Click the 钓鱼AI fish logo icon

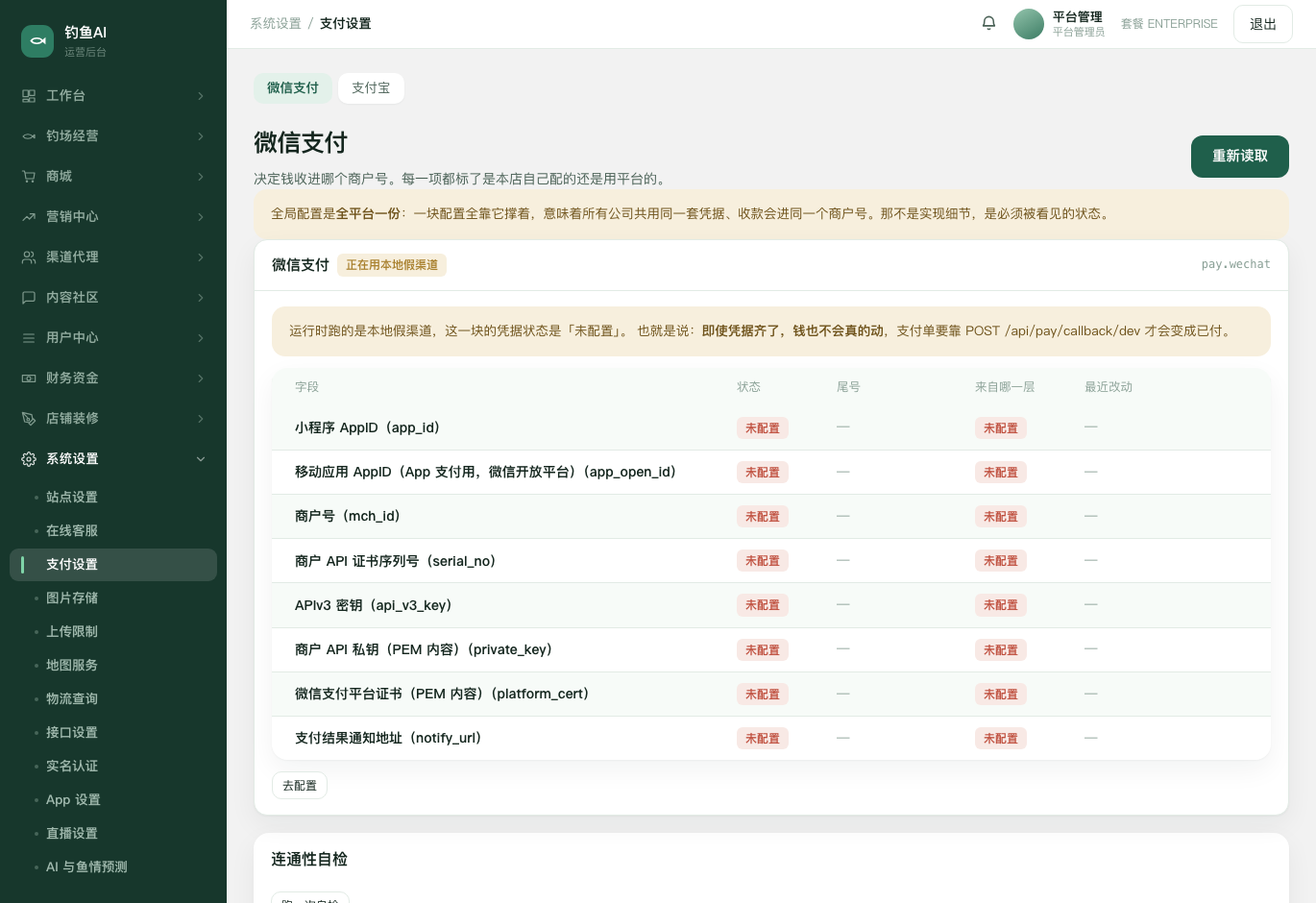[x=37, y=41]
